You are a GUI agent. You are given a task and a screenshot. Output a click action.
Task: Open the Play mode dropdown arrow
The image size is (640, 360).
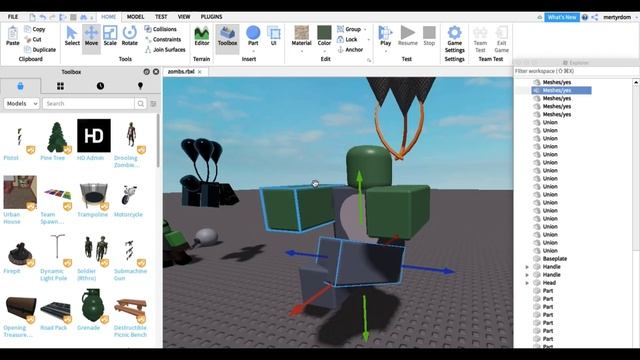click(x=385, y=51)
